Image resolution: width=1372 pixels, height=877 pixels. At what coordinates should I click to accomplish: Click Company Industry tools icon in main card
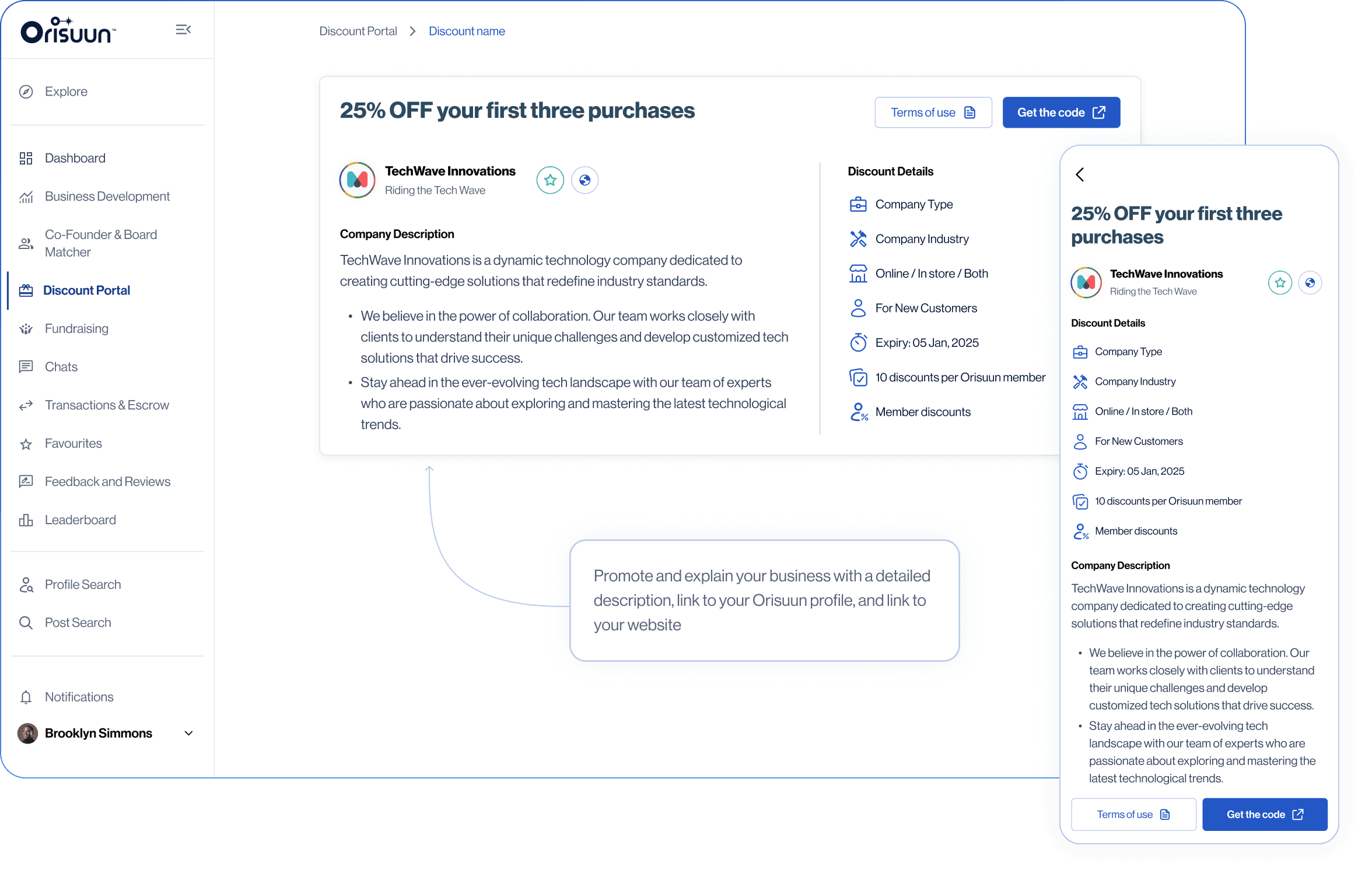click(858, 239)
